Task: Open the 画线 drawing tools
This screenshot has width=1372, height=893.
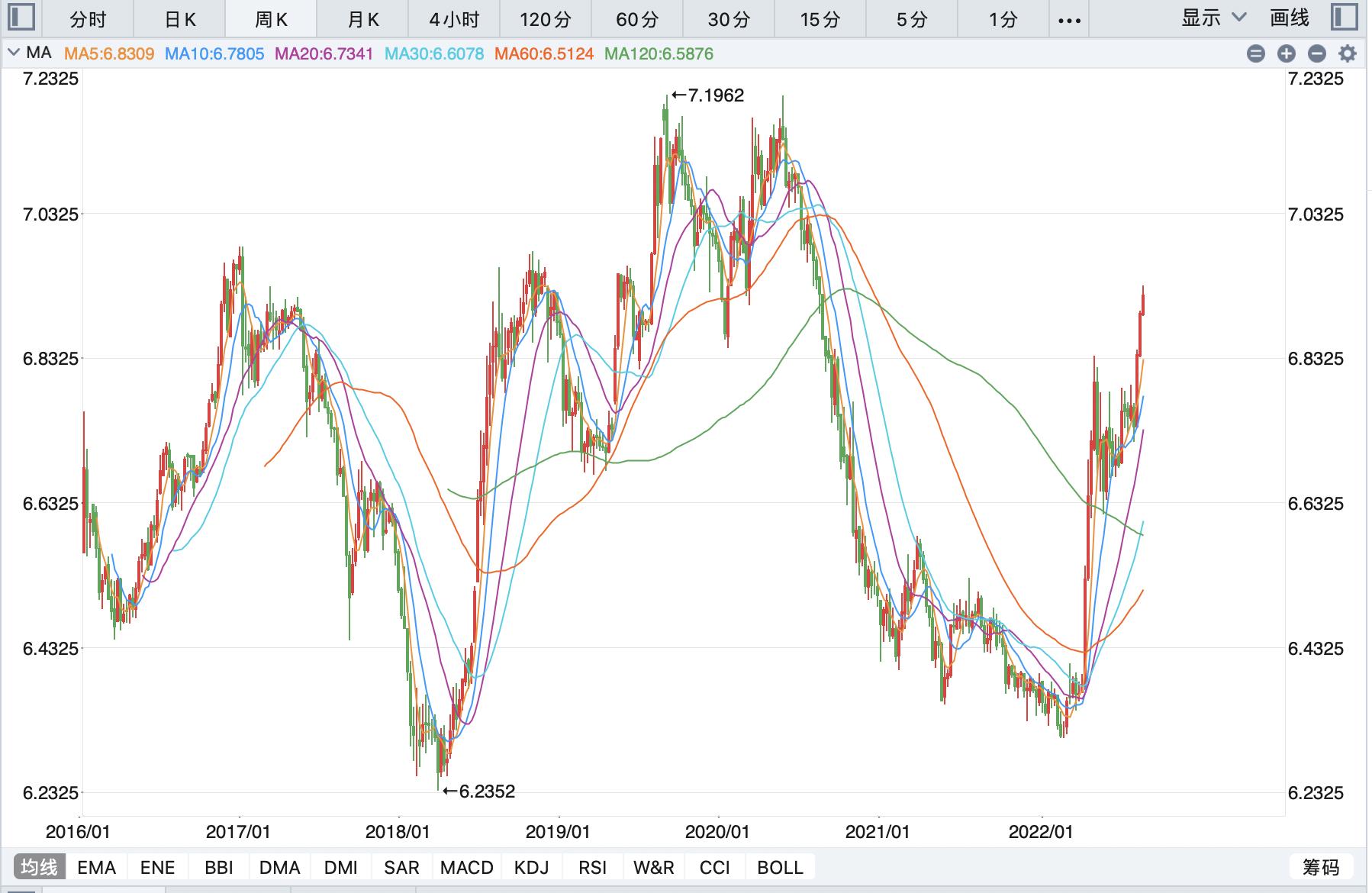Action: click(1290, 18)
